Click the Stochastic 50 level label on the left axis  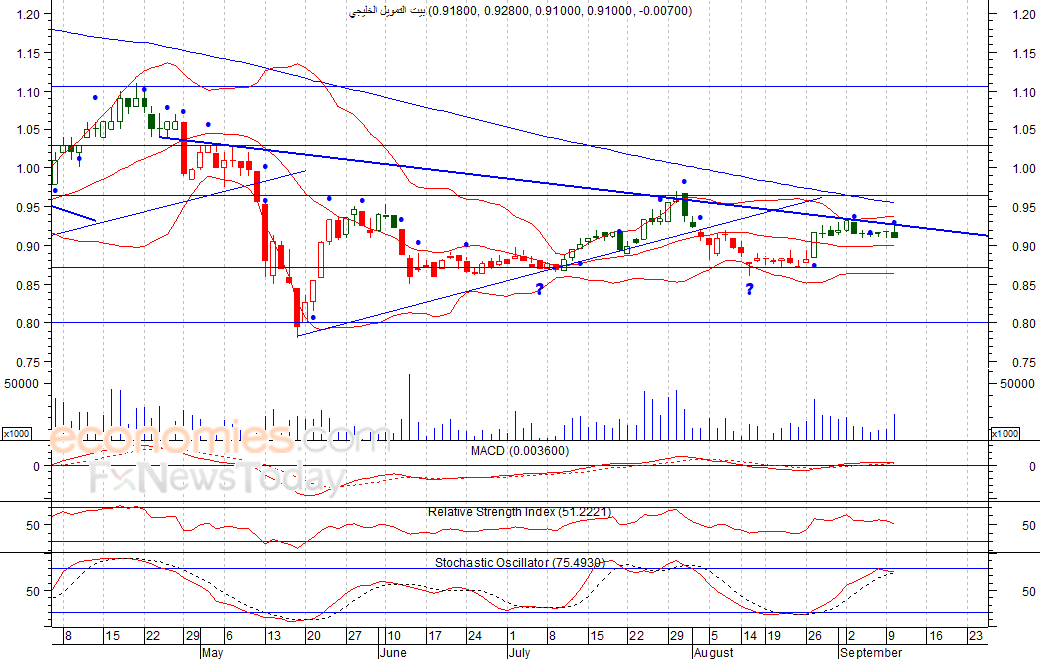click(x=33, y=591)
